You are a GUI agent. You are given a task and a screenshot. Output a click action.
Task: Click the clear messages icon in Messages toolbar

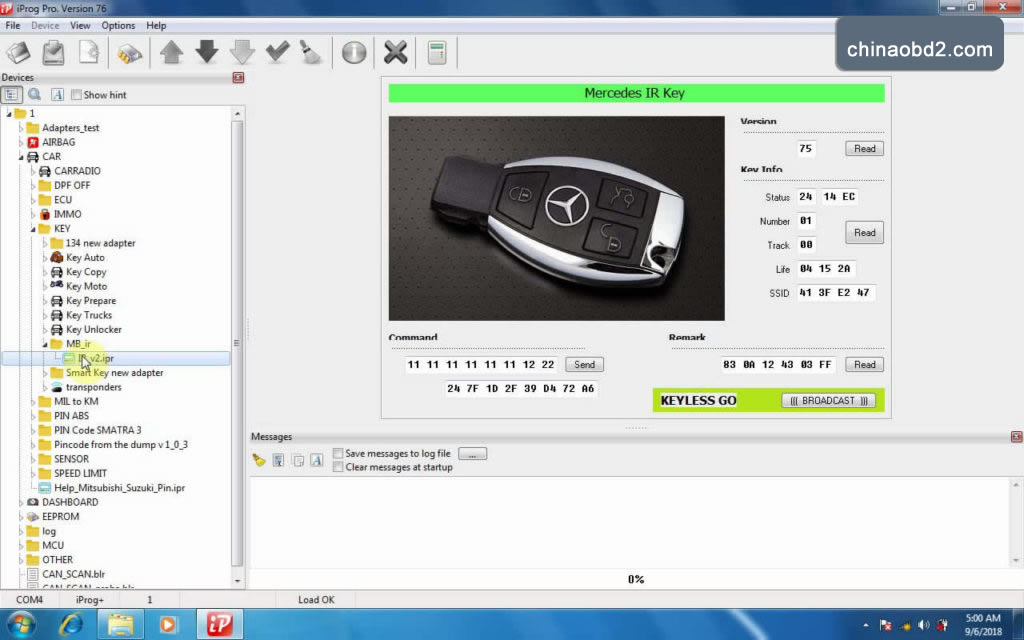[259, 460]
